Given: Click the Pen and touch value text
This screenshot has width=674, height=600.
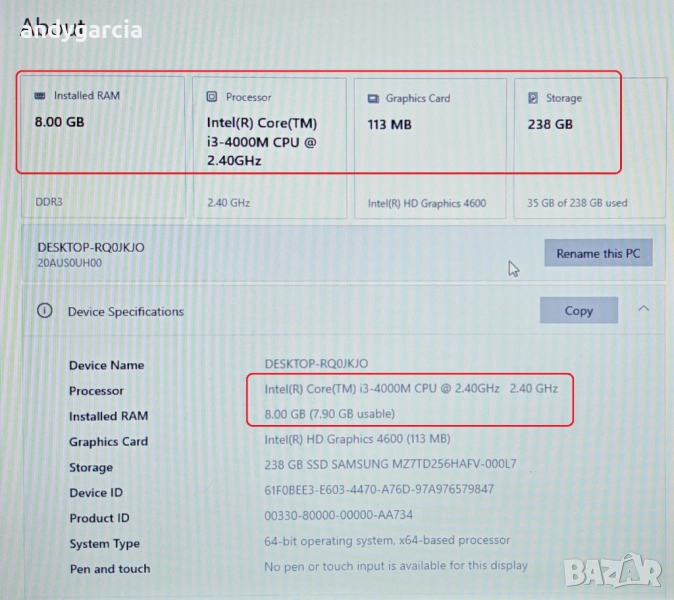Looking at the screenshot, I should point(395,567).
